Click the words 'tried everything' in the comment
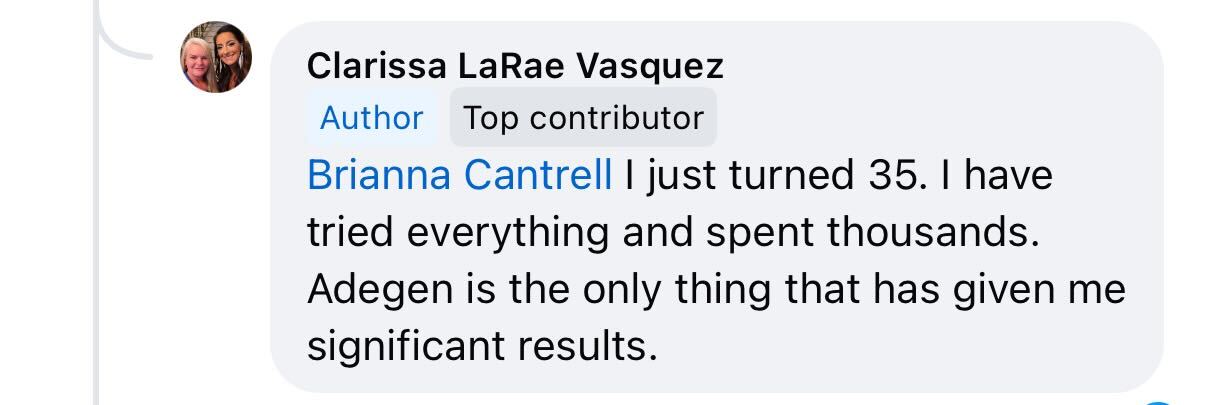 click(x=458, y=233)
